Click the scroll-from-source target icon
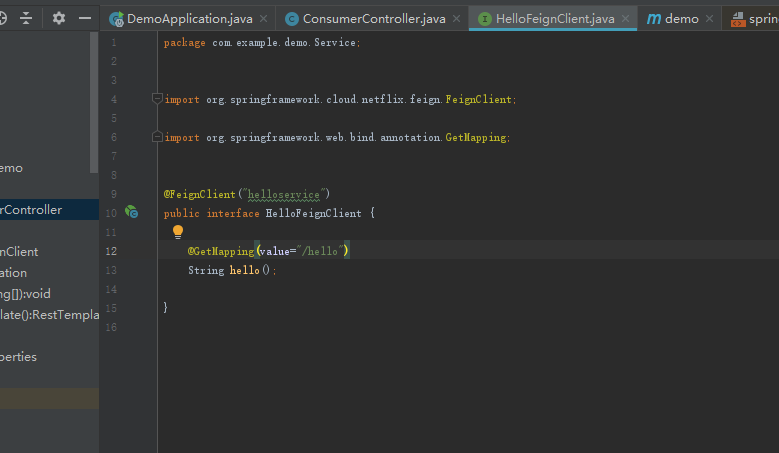 4,18
